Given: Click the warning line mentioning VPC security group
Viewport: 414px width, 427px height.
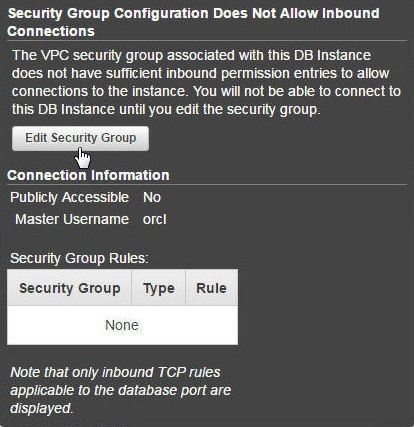Looking at the screenshot, I should [191, 55].
